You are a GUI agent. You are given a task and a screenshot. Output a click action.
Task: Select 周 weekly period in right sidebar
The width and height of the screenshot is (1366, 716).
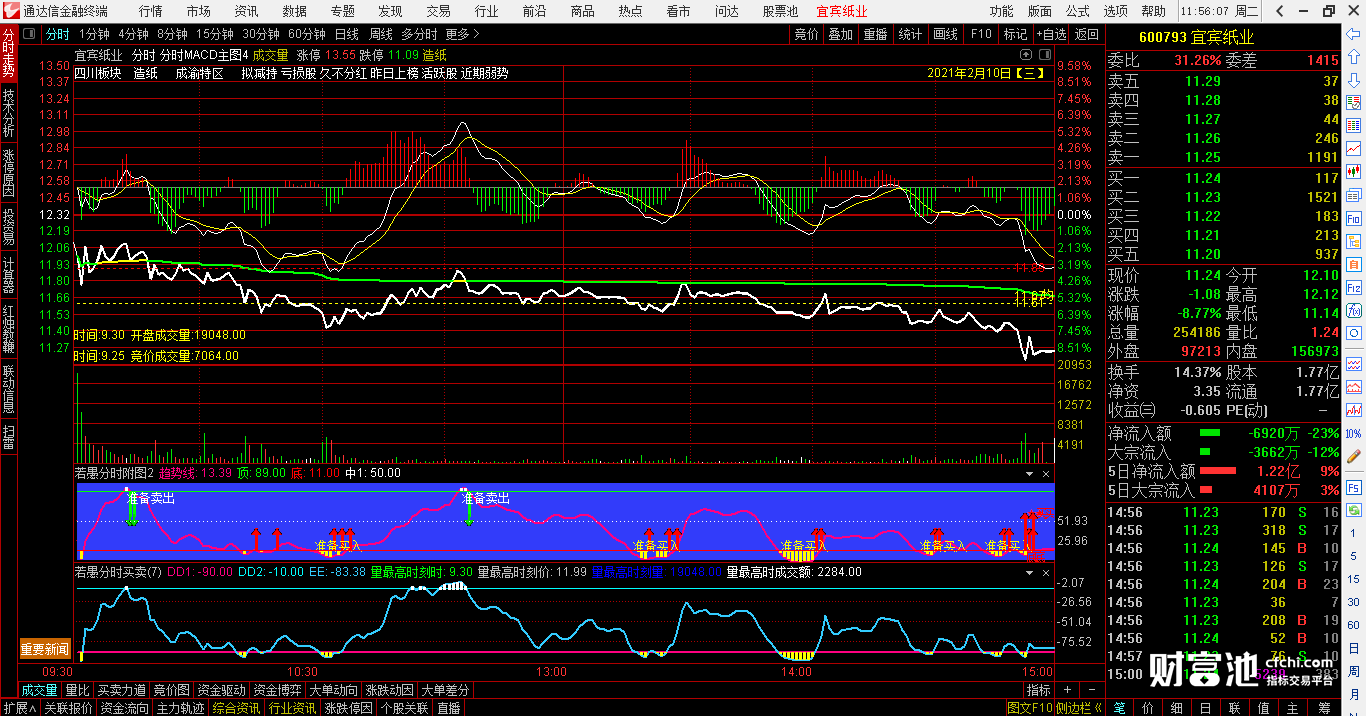pos(1353,670)
